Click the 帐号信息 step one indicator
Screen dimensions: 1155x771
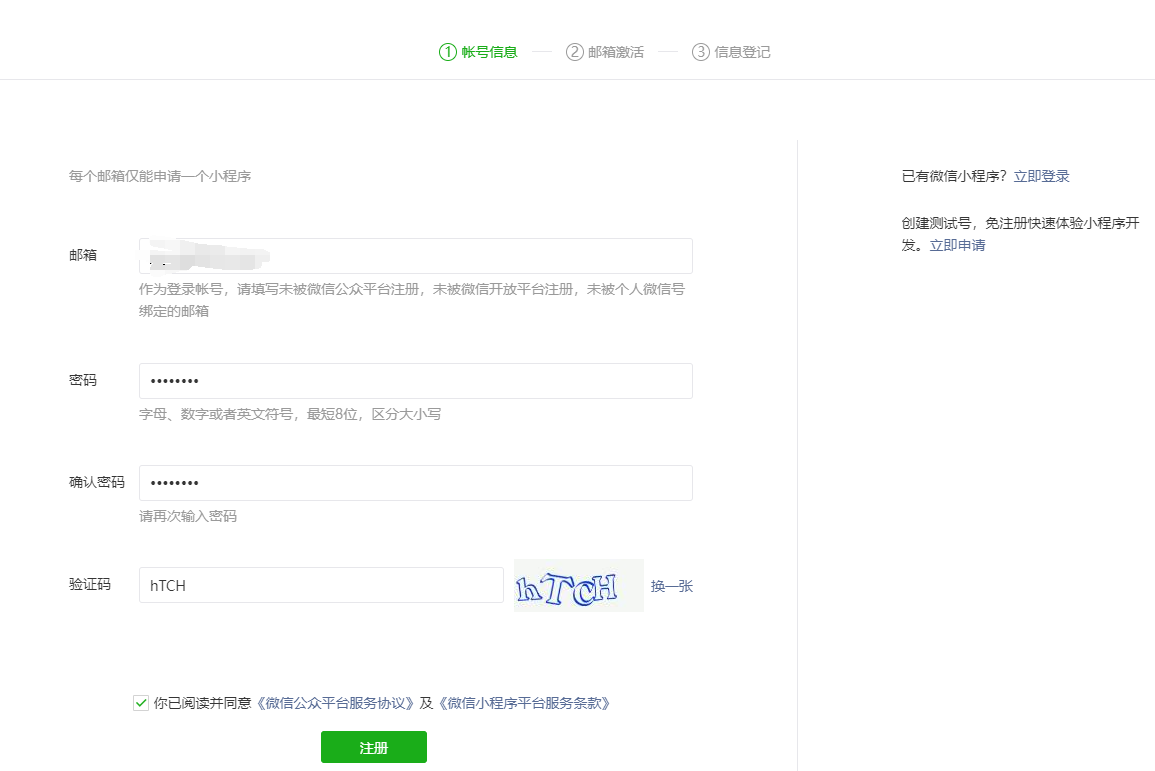[478, 52]
